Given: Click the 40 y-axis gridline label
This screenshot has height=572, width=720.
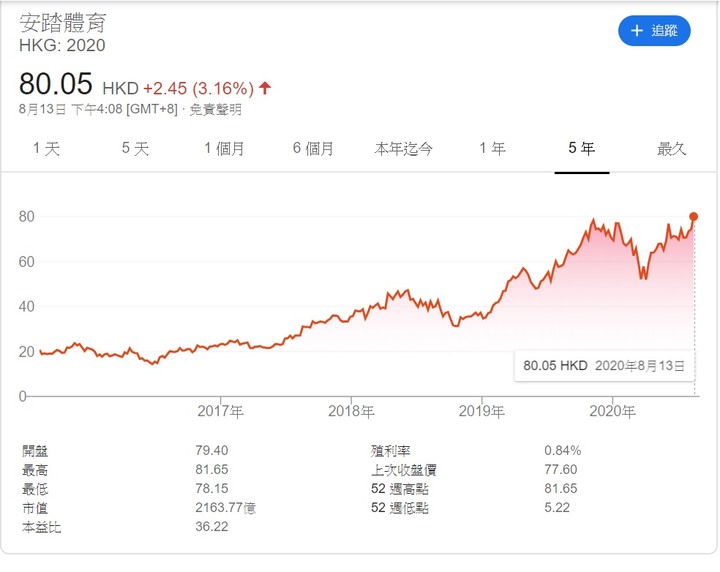Looking at the screenshot, I should pyautogui.click(x=27, y=307).
